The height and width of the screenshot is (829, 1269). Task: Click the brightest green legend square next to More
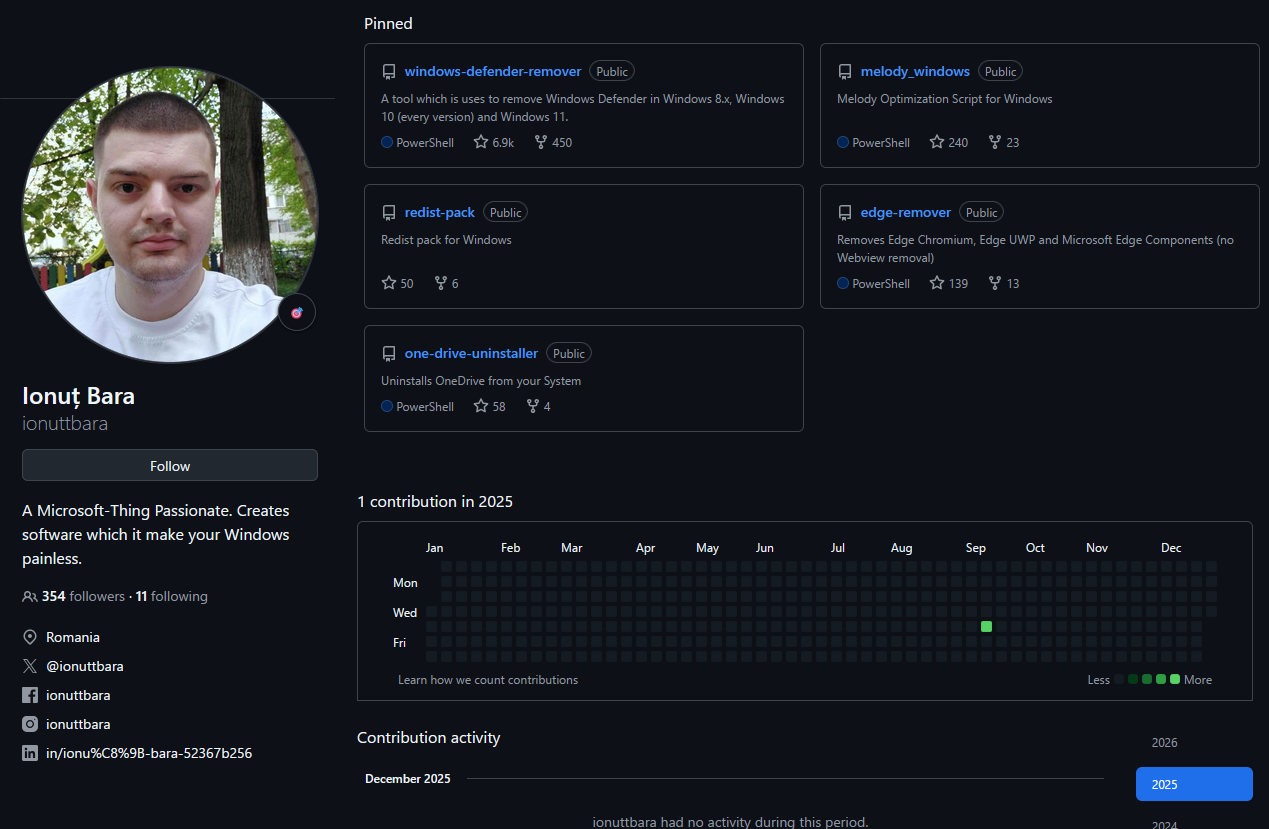[x=1175, y=679]
